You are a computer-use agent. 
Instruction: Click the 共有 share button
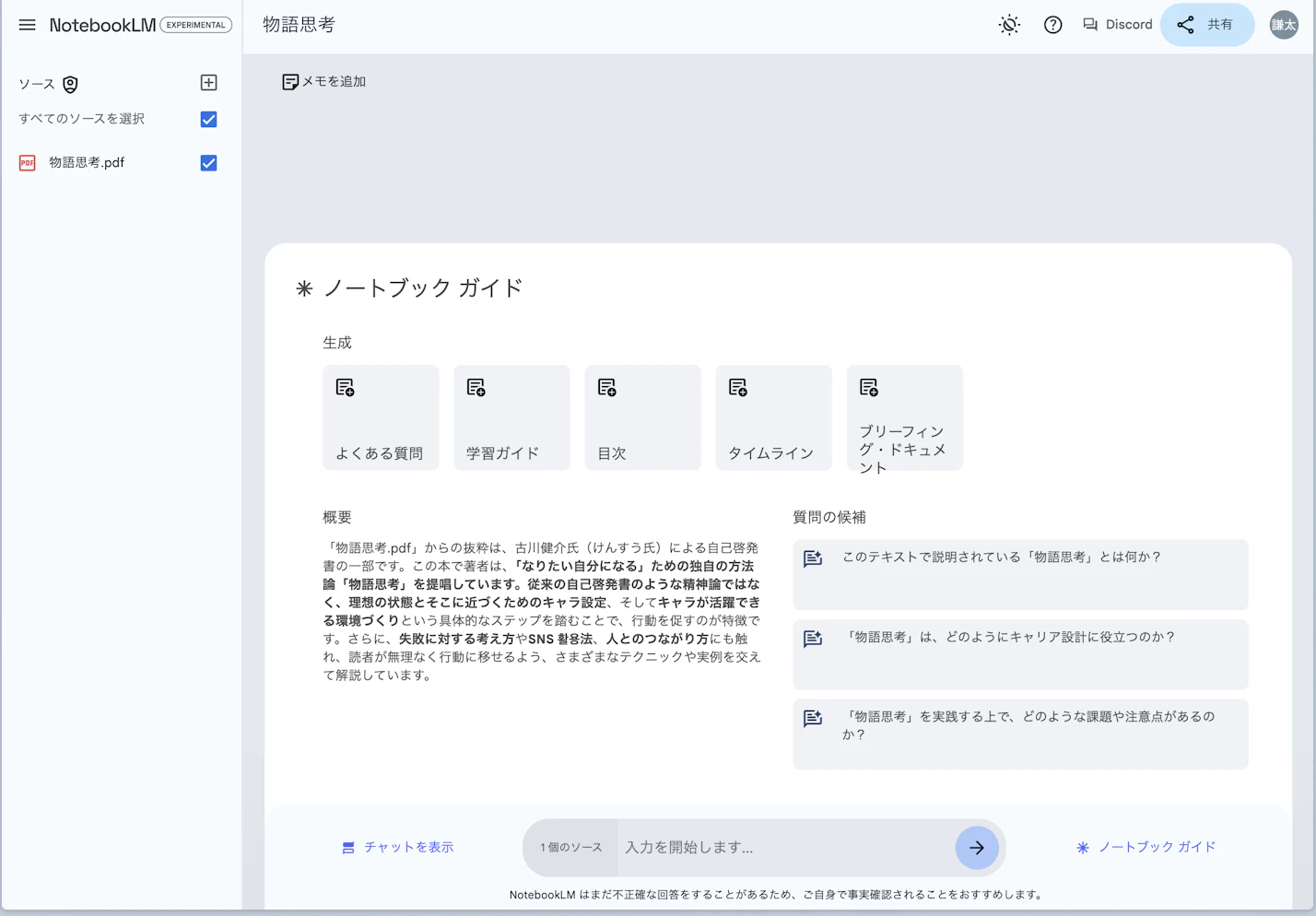pyautogui.click(x=1207, y=25)
